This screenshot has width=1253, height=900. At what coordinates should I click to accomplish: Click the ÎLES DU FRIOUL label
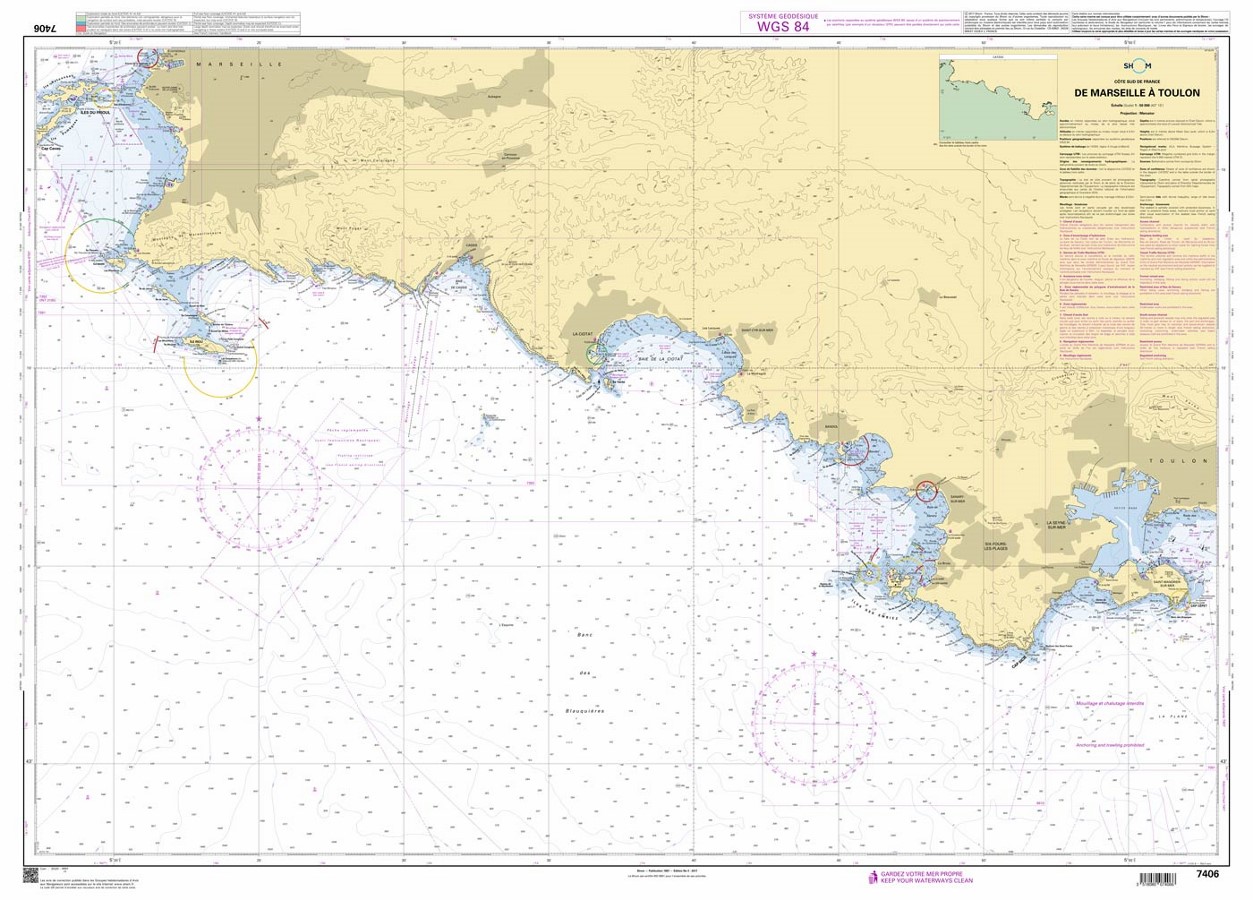point(96,112)
